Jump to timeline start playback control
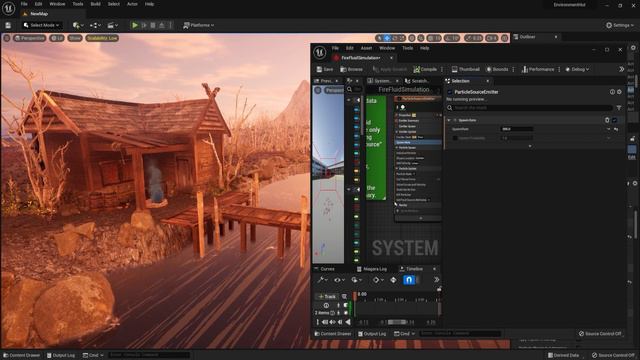640x360 pixels. click(x=318, y=322)
